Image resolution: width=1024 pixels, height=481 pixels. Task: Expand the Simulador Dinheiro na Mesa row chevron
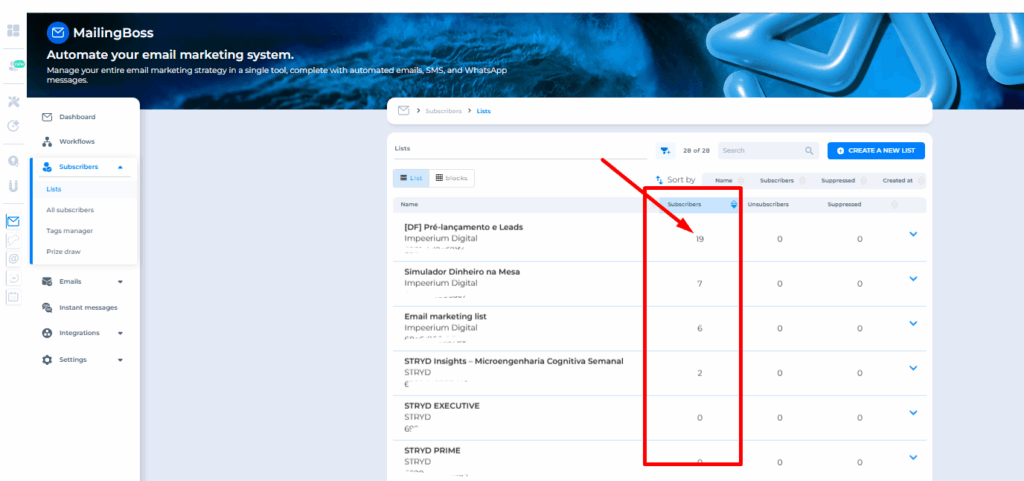click(x=913, y=279)
